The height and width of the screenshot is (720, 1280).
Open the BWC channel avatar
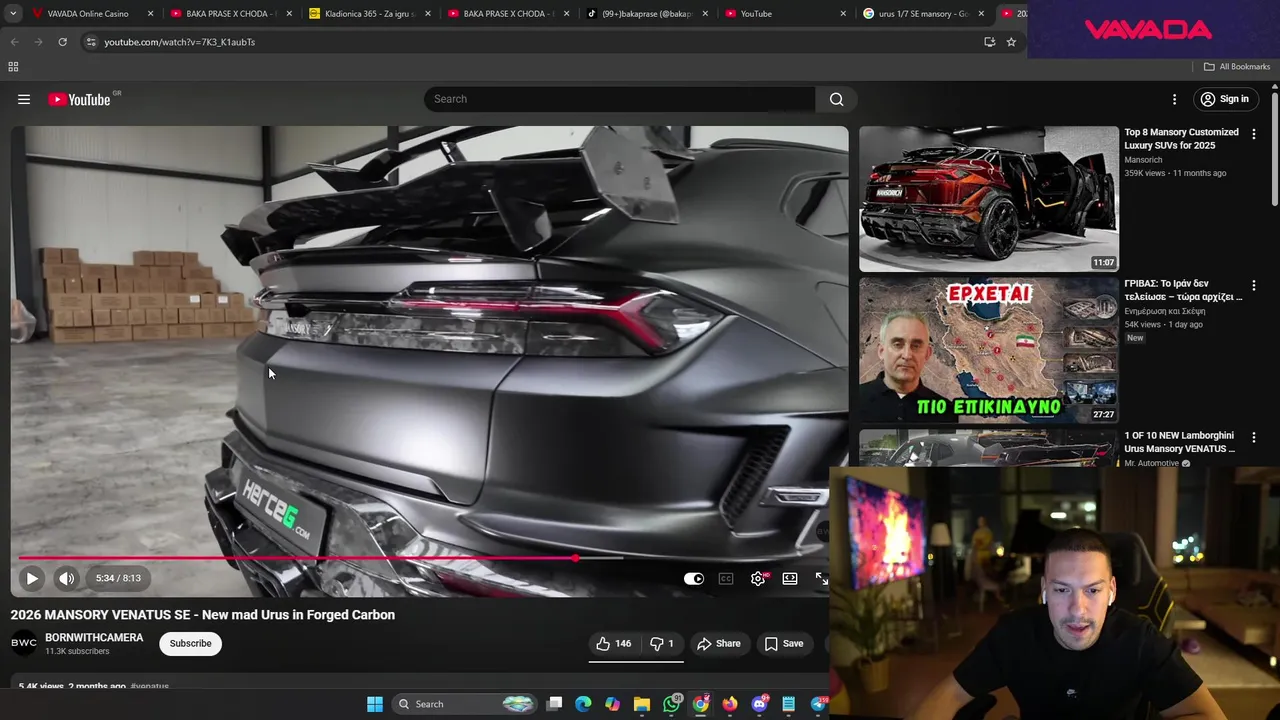click(x=24, y=643)
